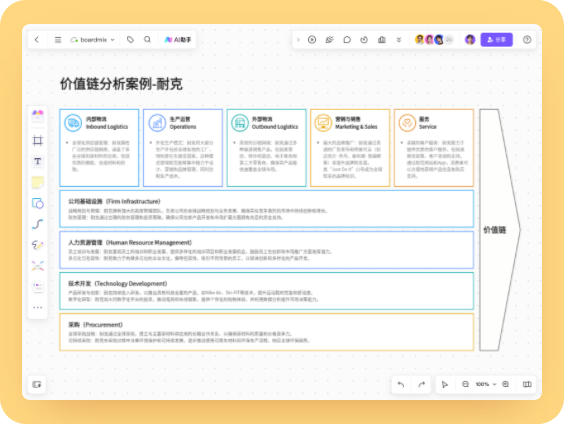Open the list card tool in sidebar
Image resolution: width=564 pixels, height=424 pixels.
tap(37, 287)
